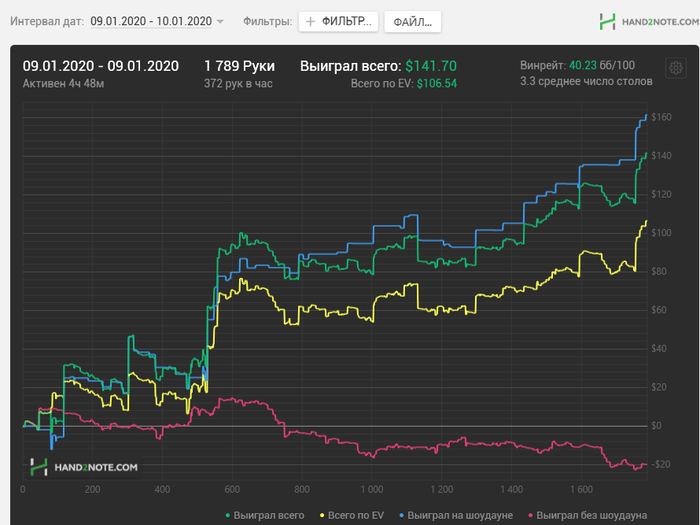Click the '1 600' x-axis label
The height and width of the screenshot is (525, 700).
581,490
